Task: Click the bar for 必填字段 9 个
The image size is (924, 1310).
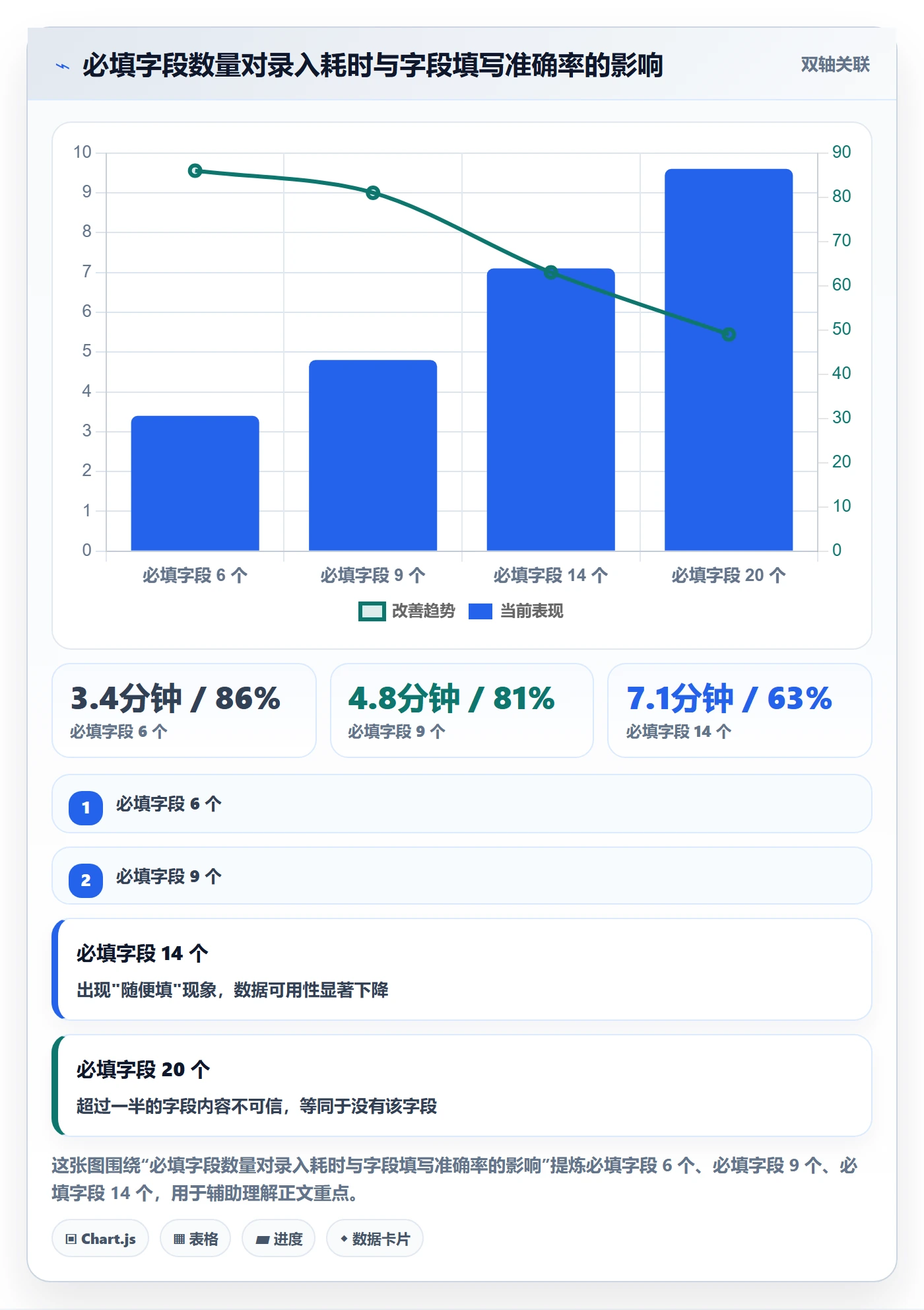Action: [x=373, y=456]
